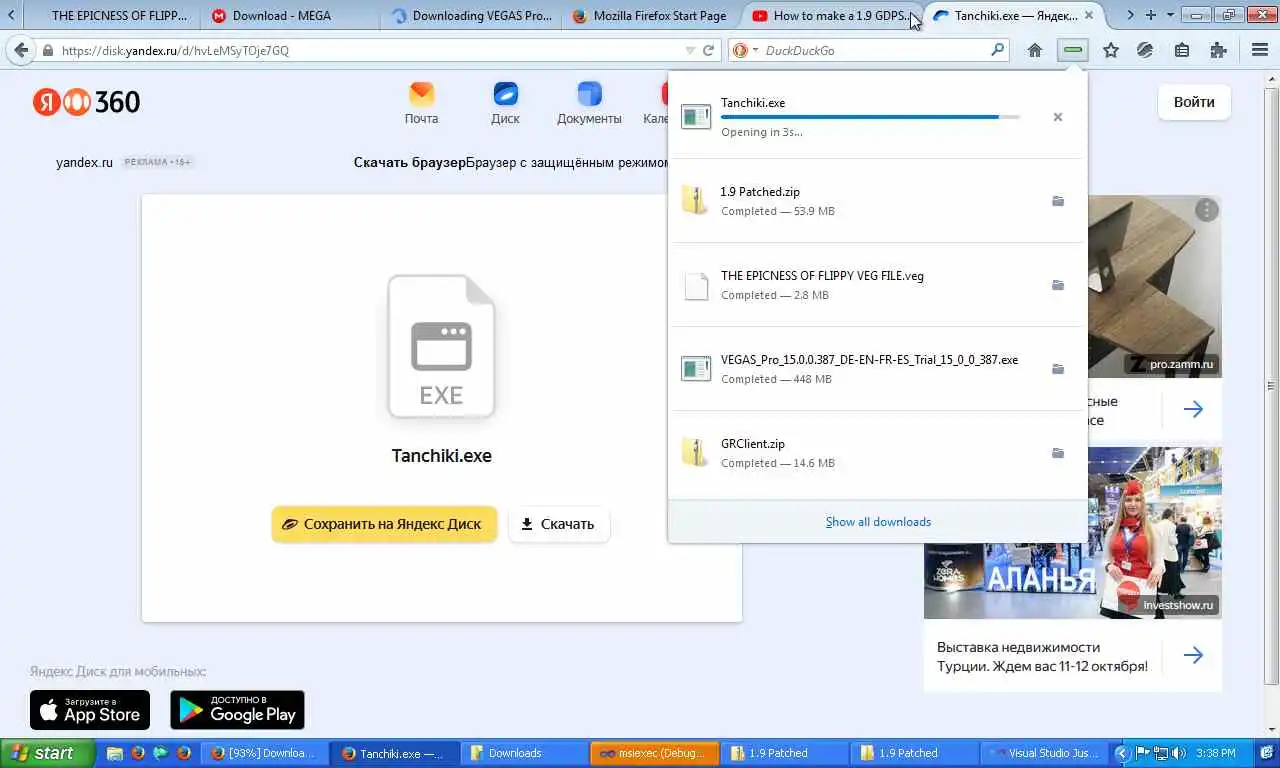
Task: Click the padlock site identity icon
Action: 47,50
